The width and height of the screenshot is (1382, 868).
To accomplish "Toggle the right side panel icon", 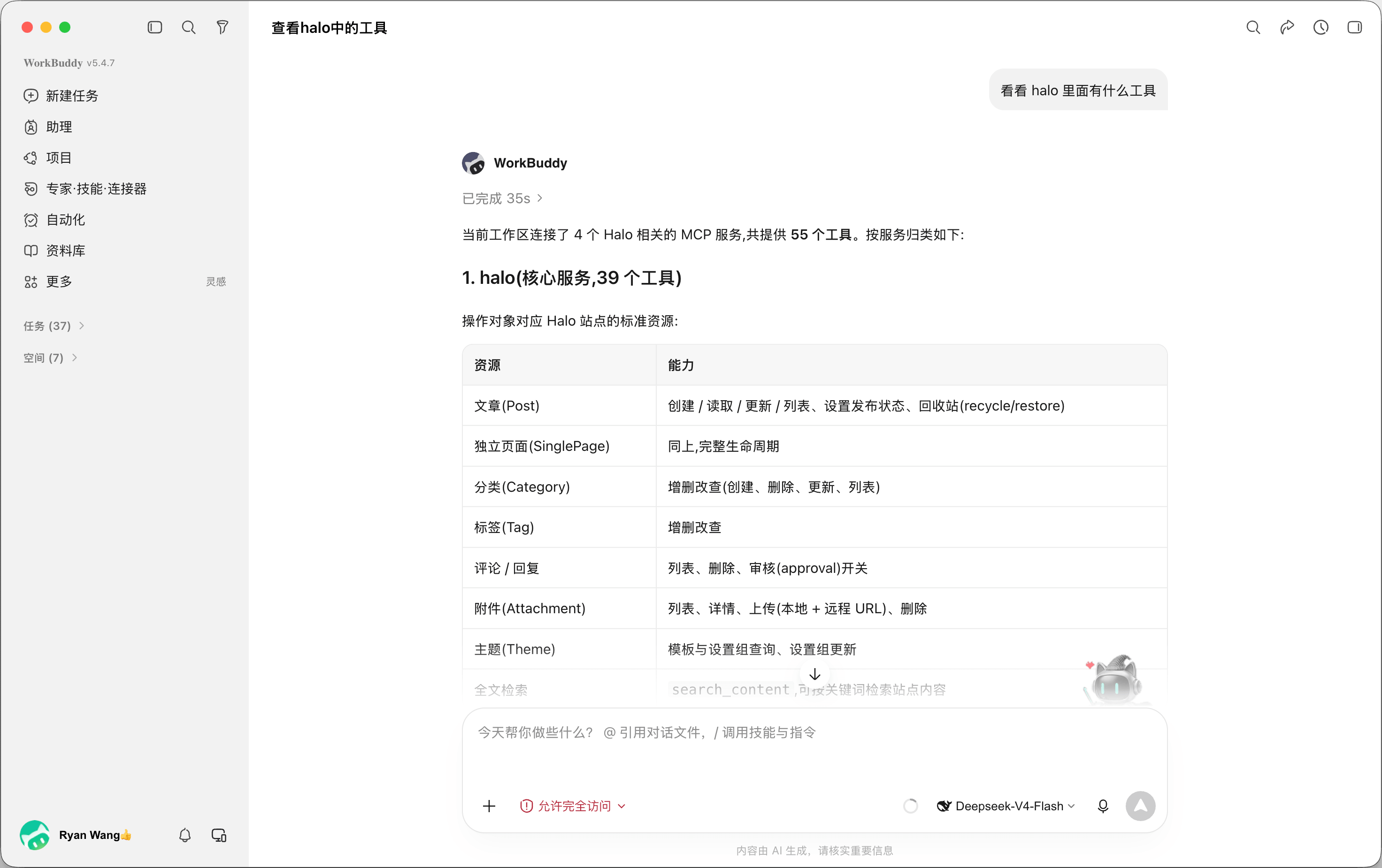I will coord(1354,28).
